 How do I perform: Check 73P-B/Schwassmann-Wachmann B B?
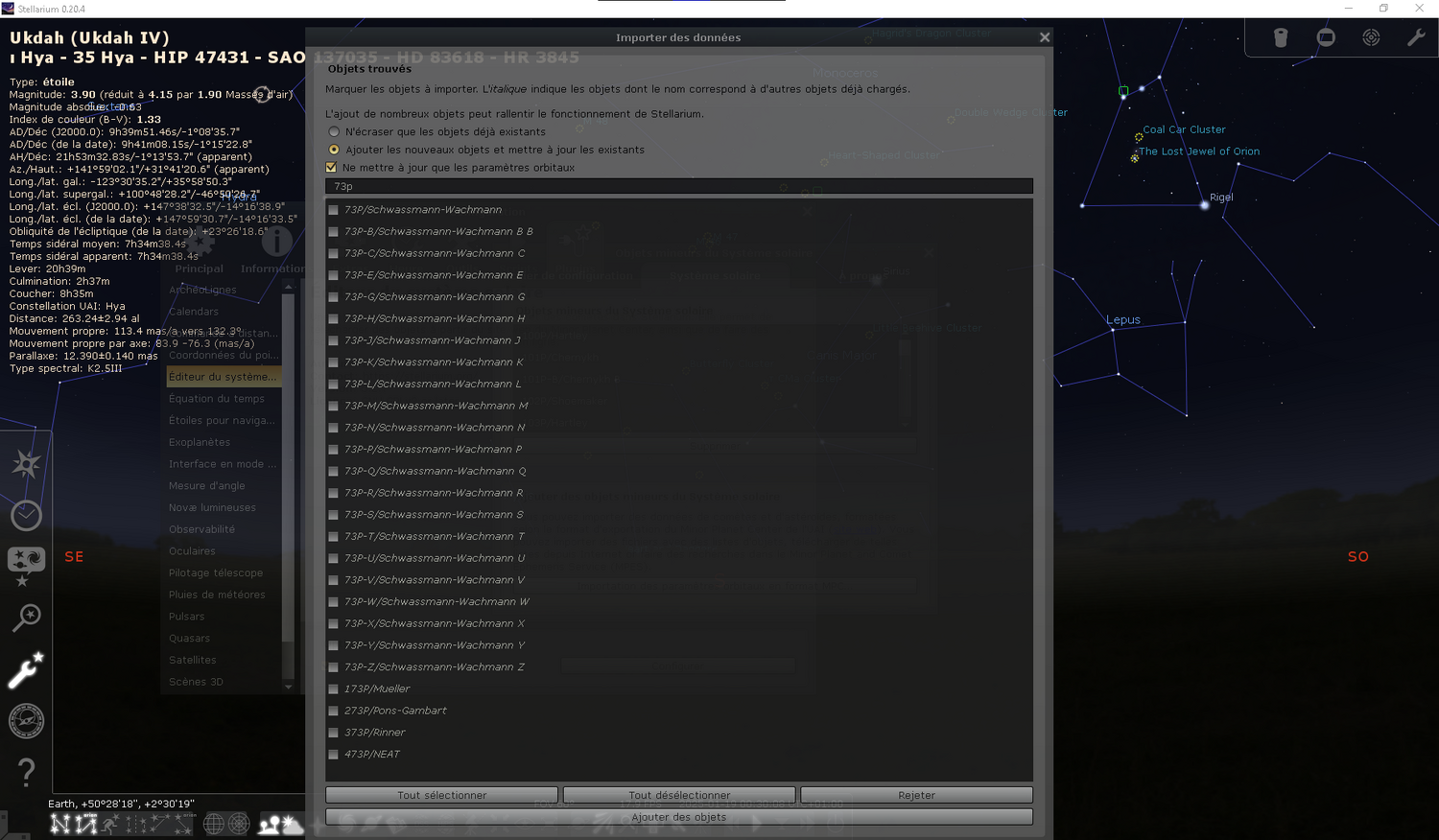click(334, 232)
